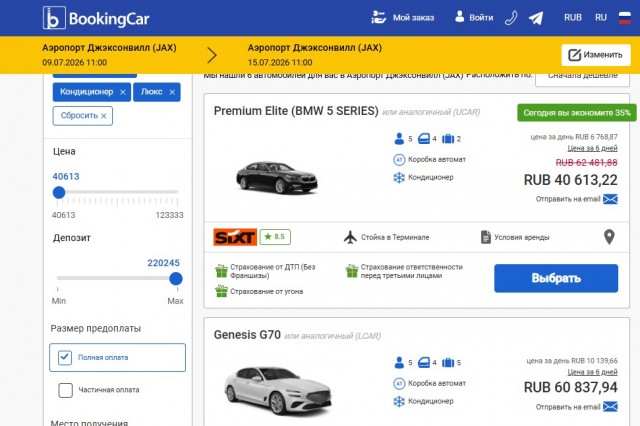The width and height of the screenshot is (640, 426).
Task: Remove the Люкс filter tag
Action: pyautogui.click(x=172, y=92)
